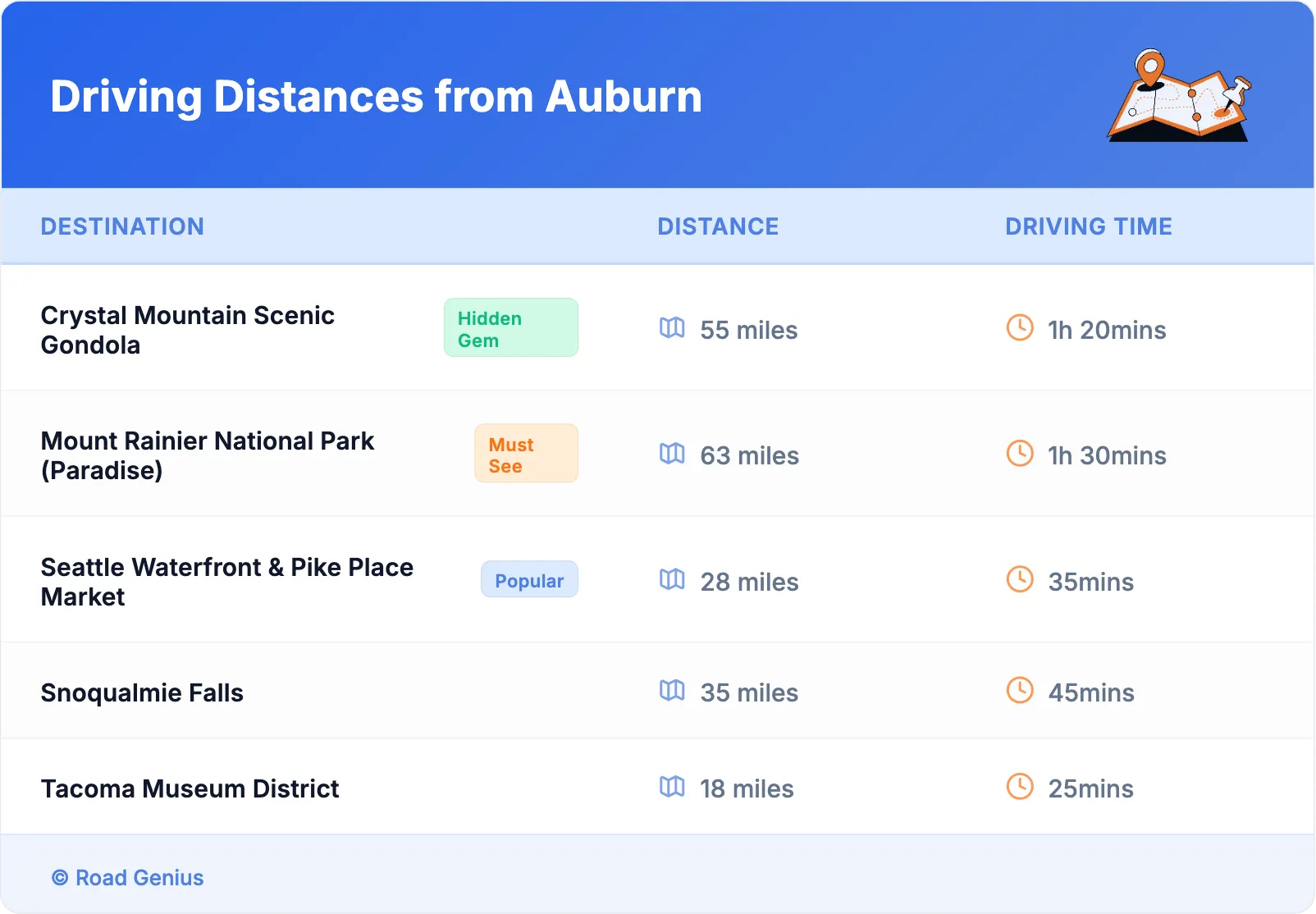This screenshot has height=914, width=1316.
Task: Click the 35mins driving time
Action: point(1091,582)
